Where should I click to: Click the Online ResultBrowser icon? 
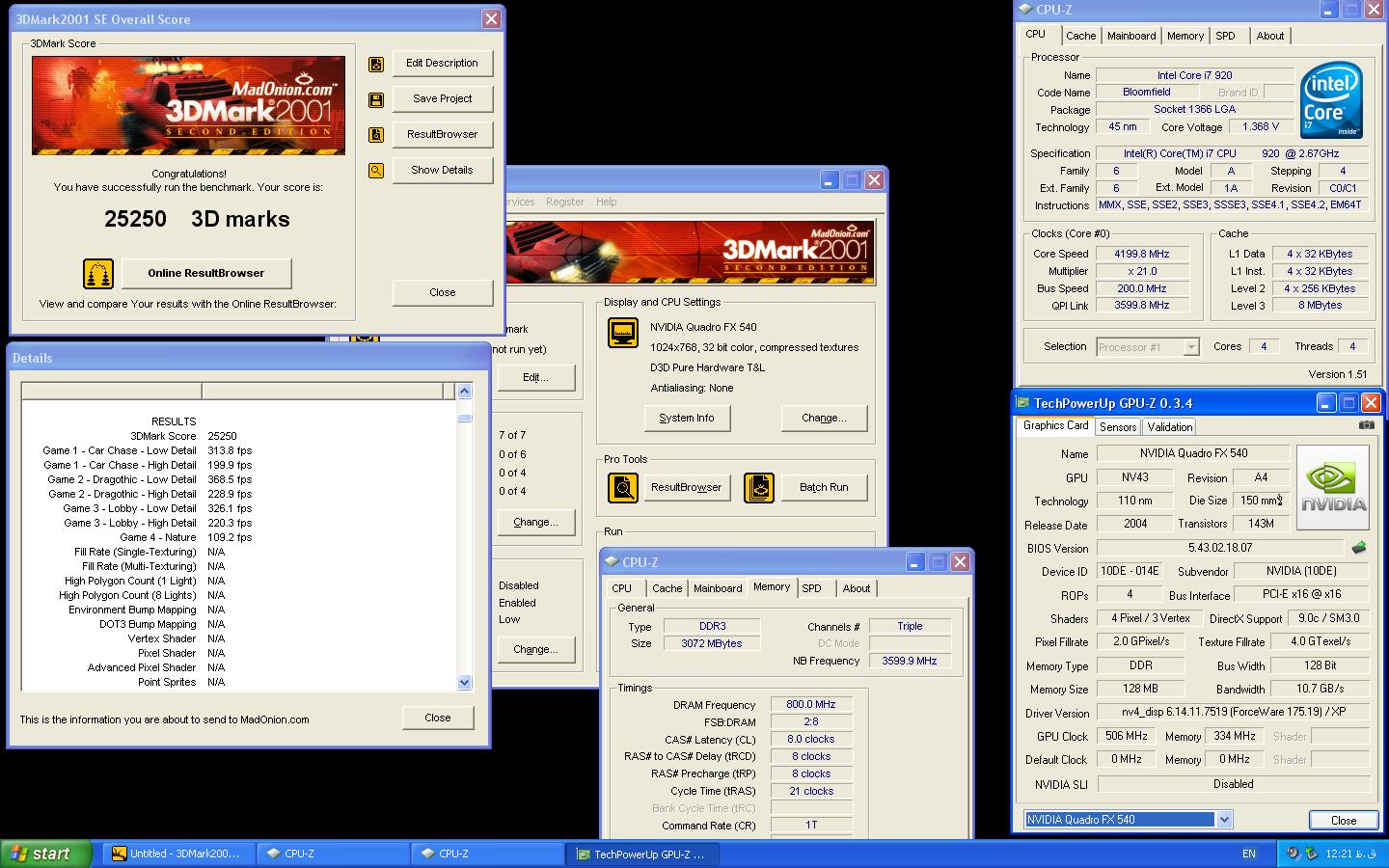pos(98,274)
